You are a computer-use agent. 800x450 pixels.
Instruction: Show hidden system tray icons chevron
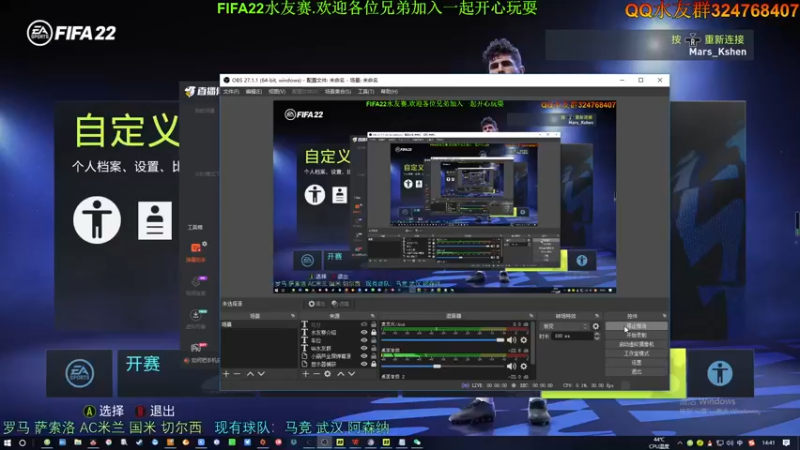680,443
